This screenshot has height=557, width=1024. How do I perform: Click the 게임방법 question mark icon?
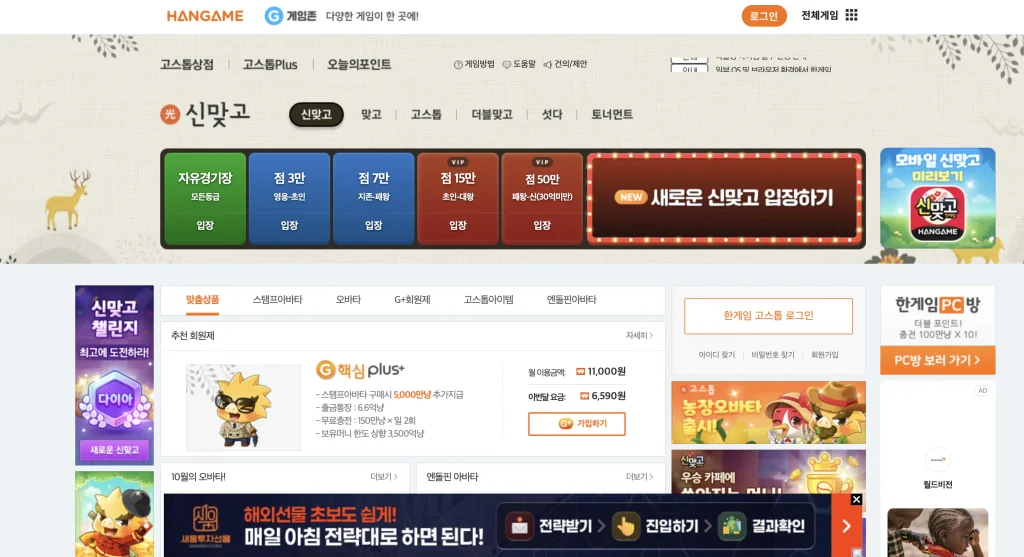pos(458,64)
